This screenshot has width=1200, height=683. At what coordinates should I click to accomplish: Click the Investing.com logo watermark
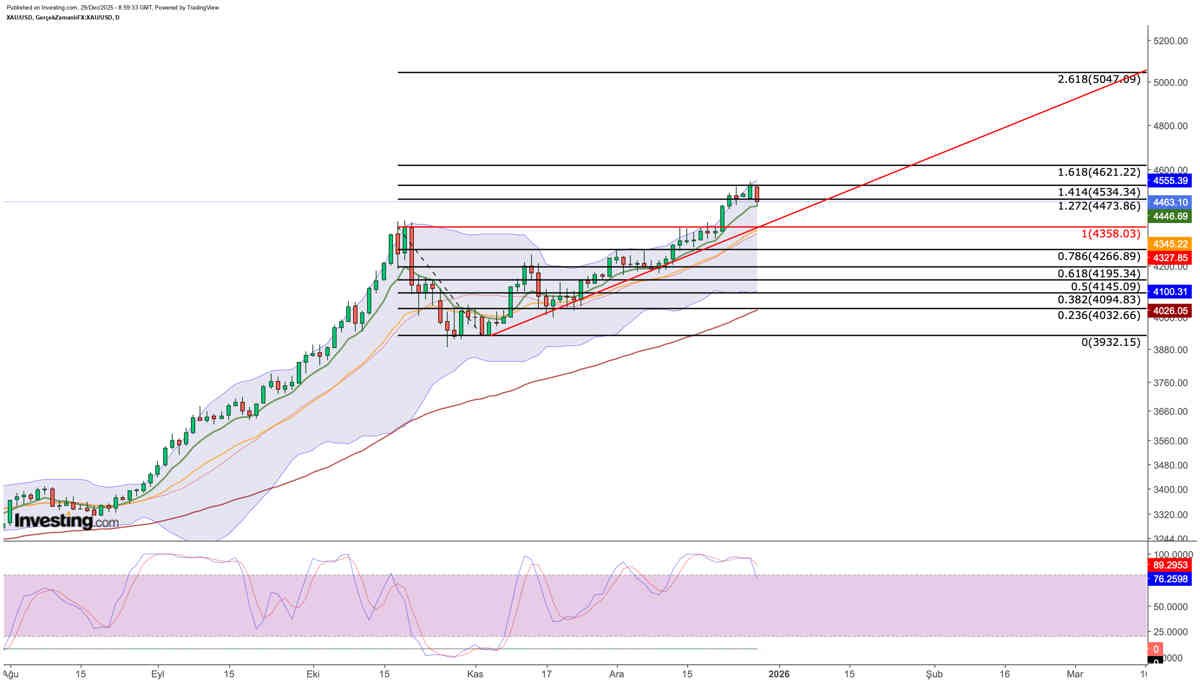[x=66, y=521]
